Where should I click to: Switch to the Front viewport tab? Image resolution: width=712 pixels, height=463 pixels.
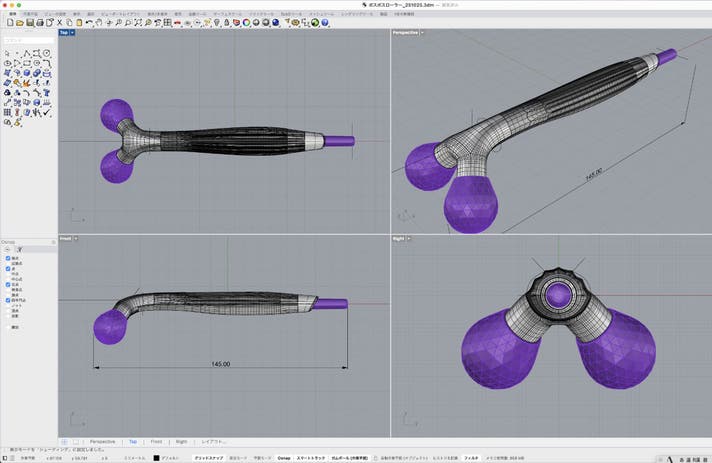(x=156, y=441)
